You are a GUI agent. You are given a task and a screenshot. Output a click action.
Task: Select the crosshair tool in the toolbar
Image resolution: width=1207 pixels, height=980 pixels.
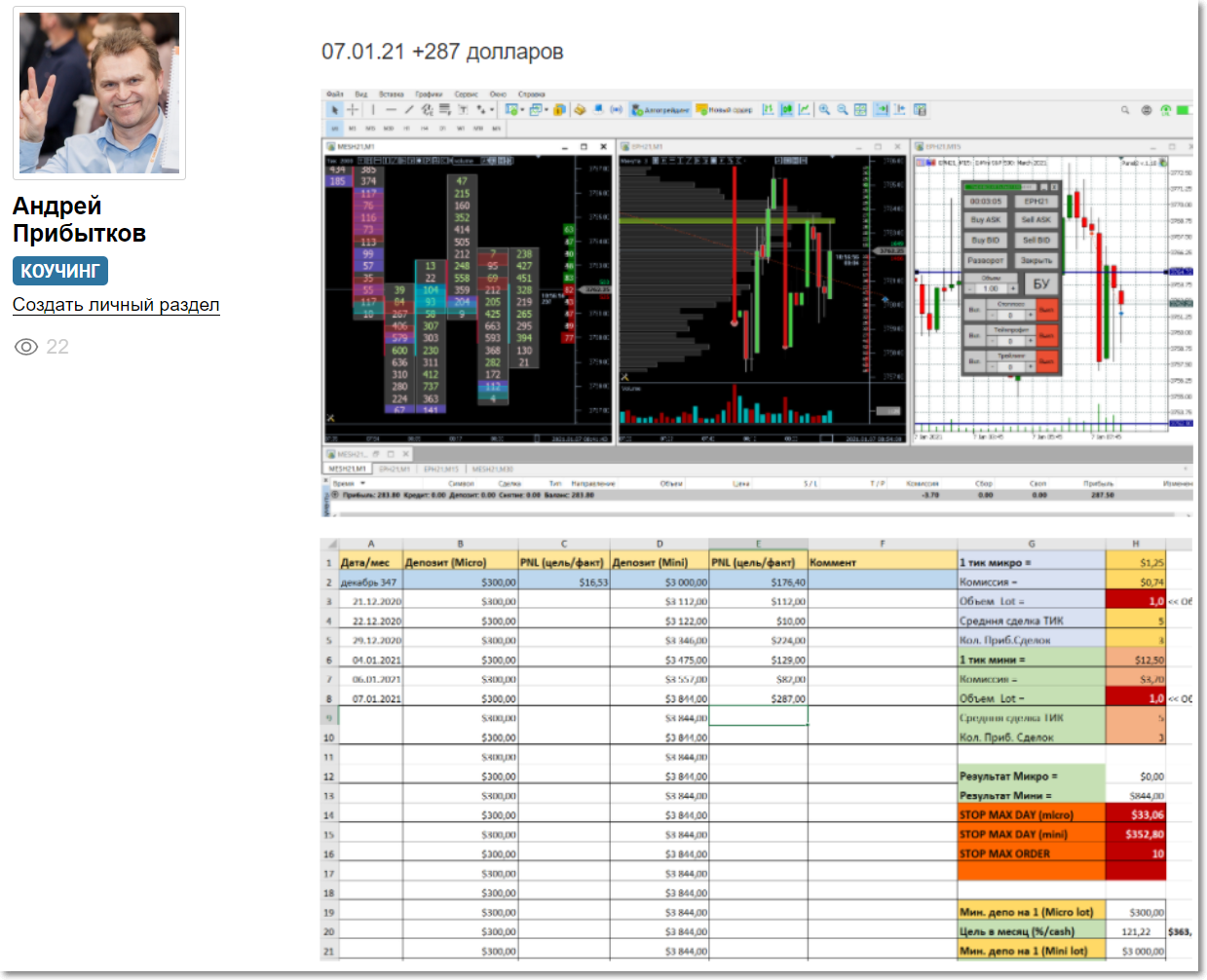click(x=353, y=110)
